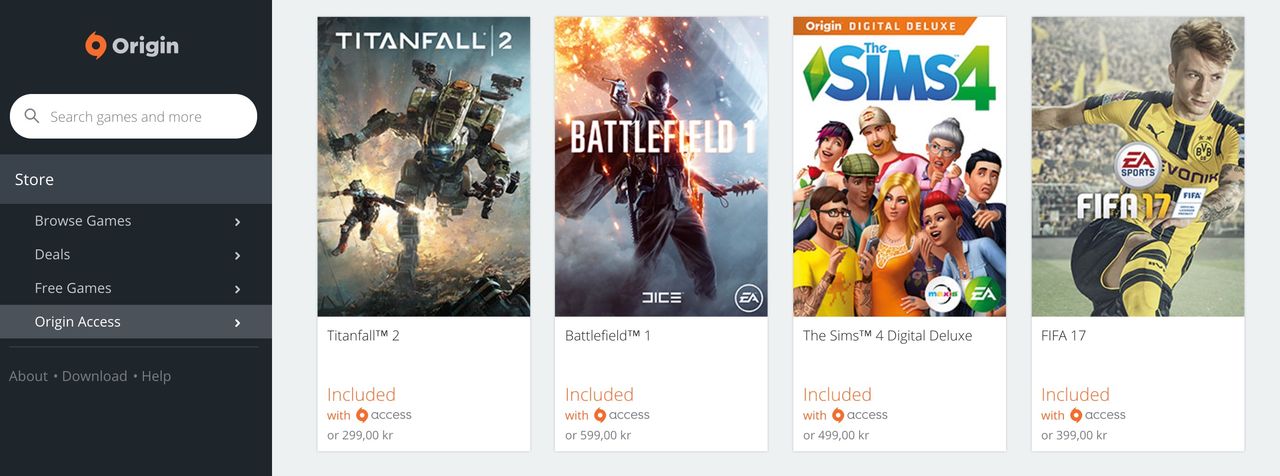Open the Battlefield 1 cover art
This screenshot has width=1280, height=476.
(x=661, y=166)
